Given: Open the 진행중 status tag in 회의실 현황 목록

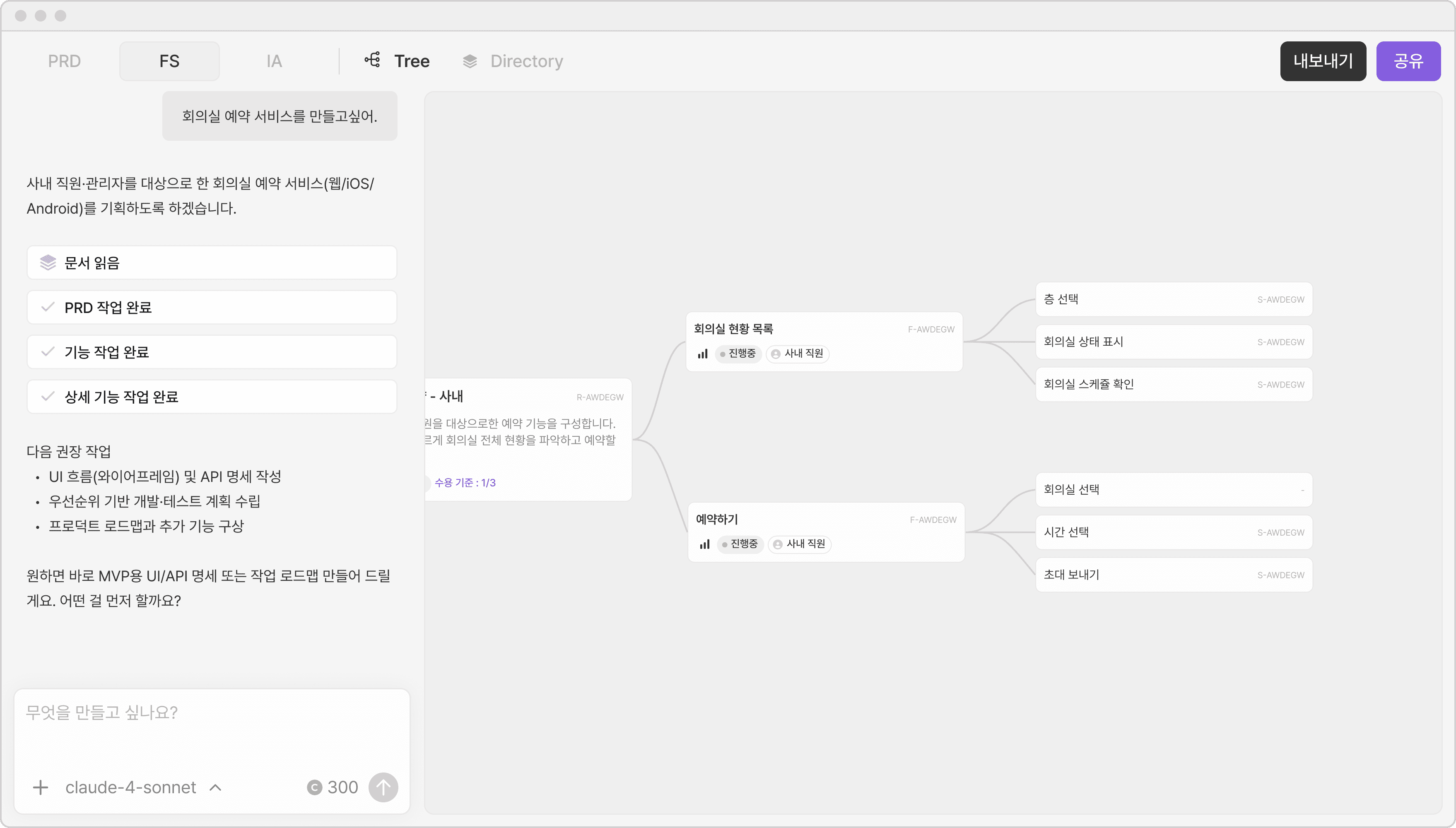Looking at the screenshot, I should [x=738, y=354].
